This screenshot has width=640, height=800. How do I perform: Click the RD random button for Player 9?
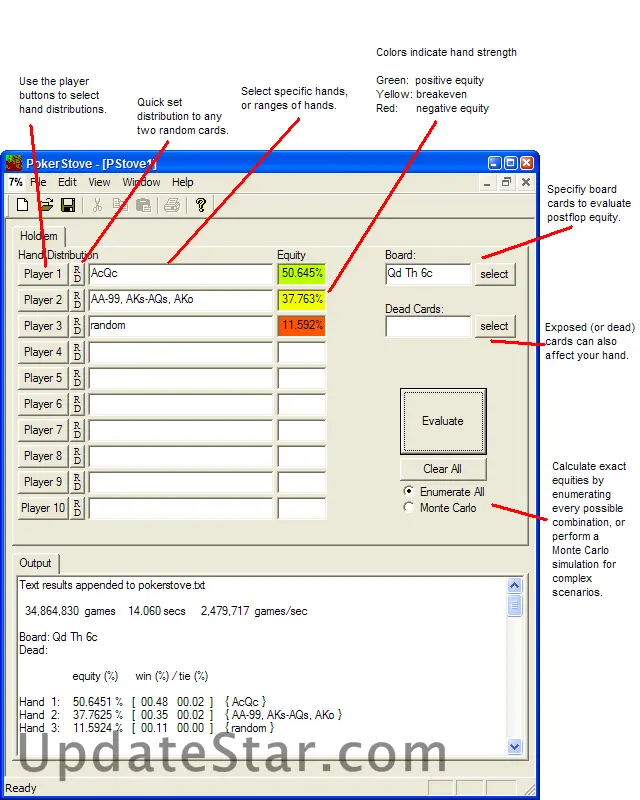point(77,482)
